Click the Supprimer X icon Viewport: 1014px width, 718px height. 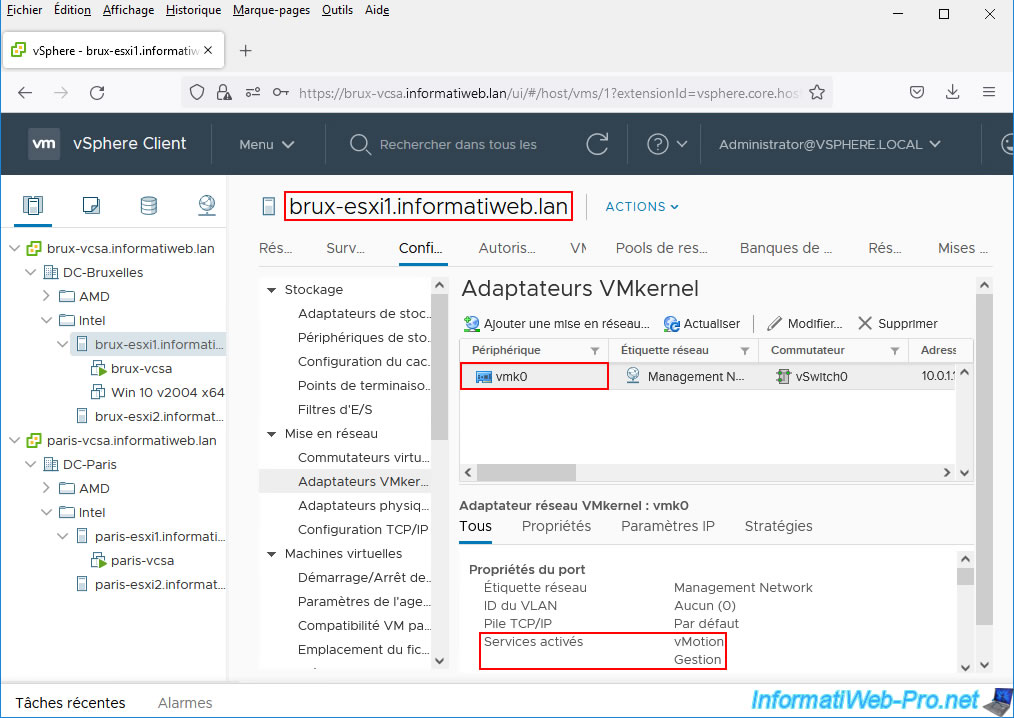point(865,324)
